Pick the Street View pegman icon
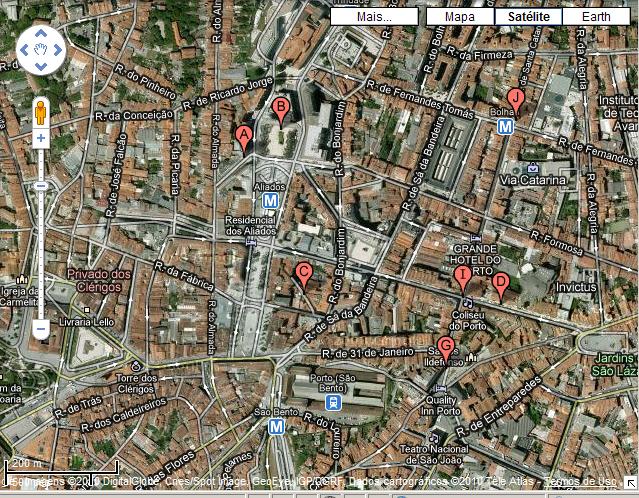Viewport: 639px width, 498px height. tap(40, 112)
